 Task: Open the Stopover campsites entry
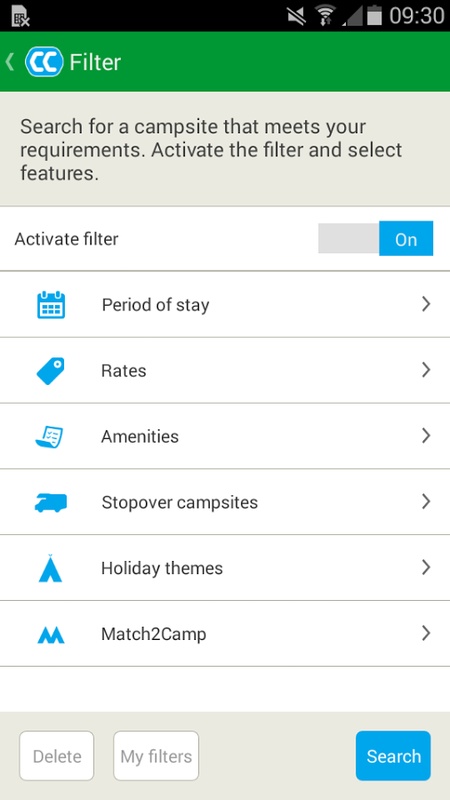(x=225, y=502)
